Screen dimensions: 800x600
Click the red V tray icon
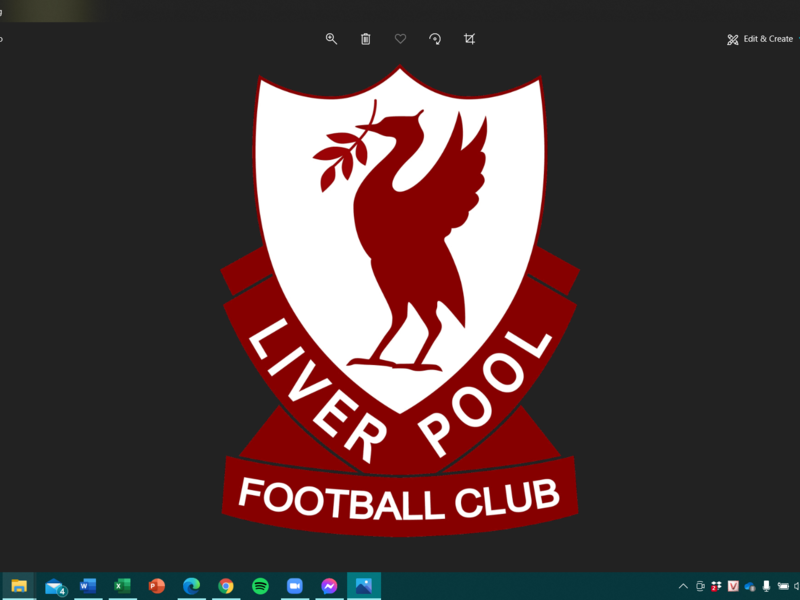point(733,586)
